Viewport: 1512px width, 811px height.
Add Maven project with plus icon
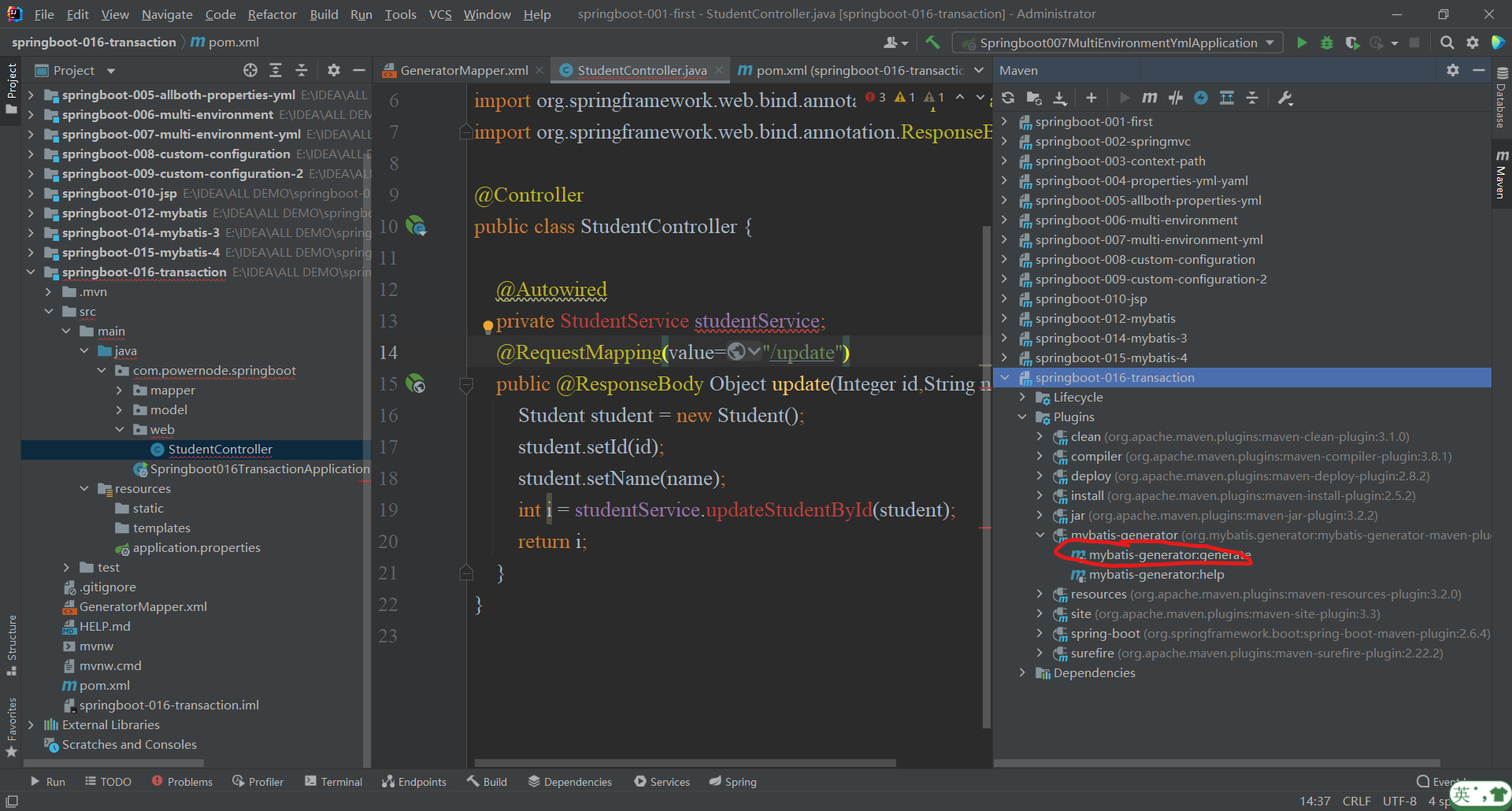coord(1091,98)
